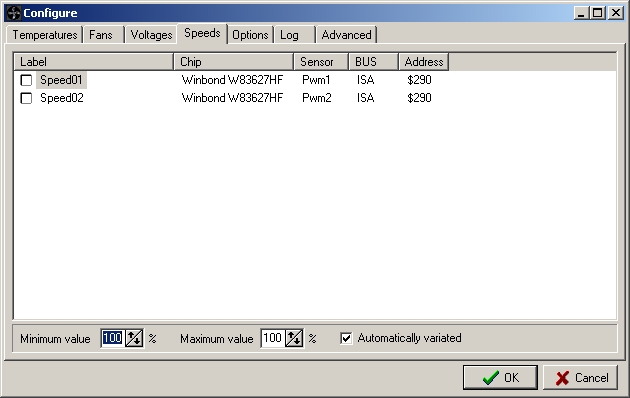630x398 pixels.
Task: Minimize the Configure window
Action: 581,13
